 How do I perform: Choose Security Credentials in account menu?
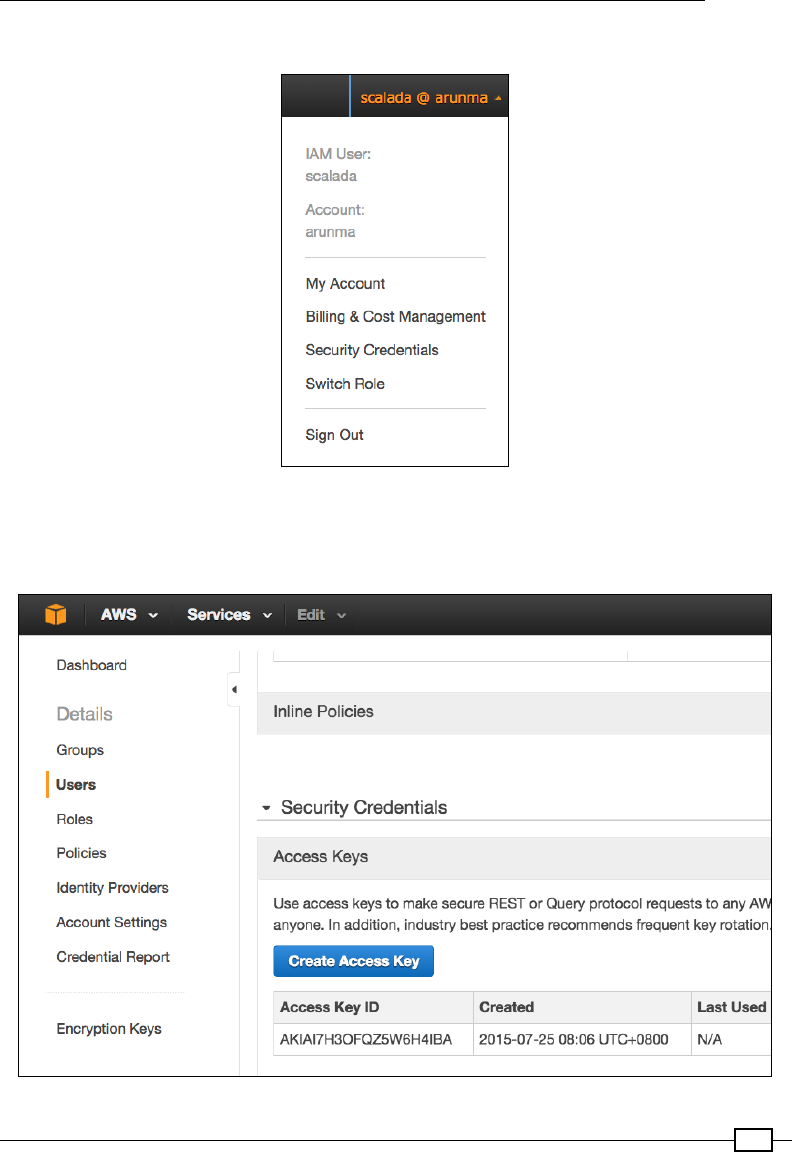[x=372, y=350]
